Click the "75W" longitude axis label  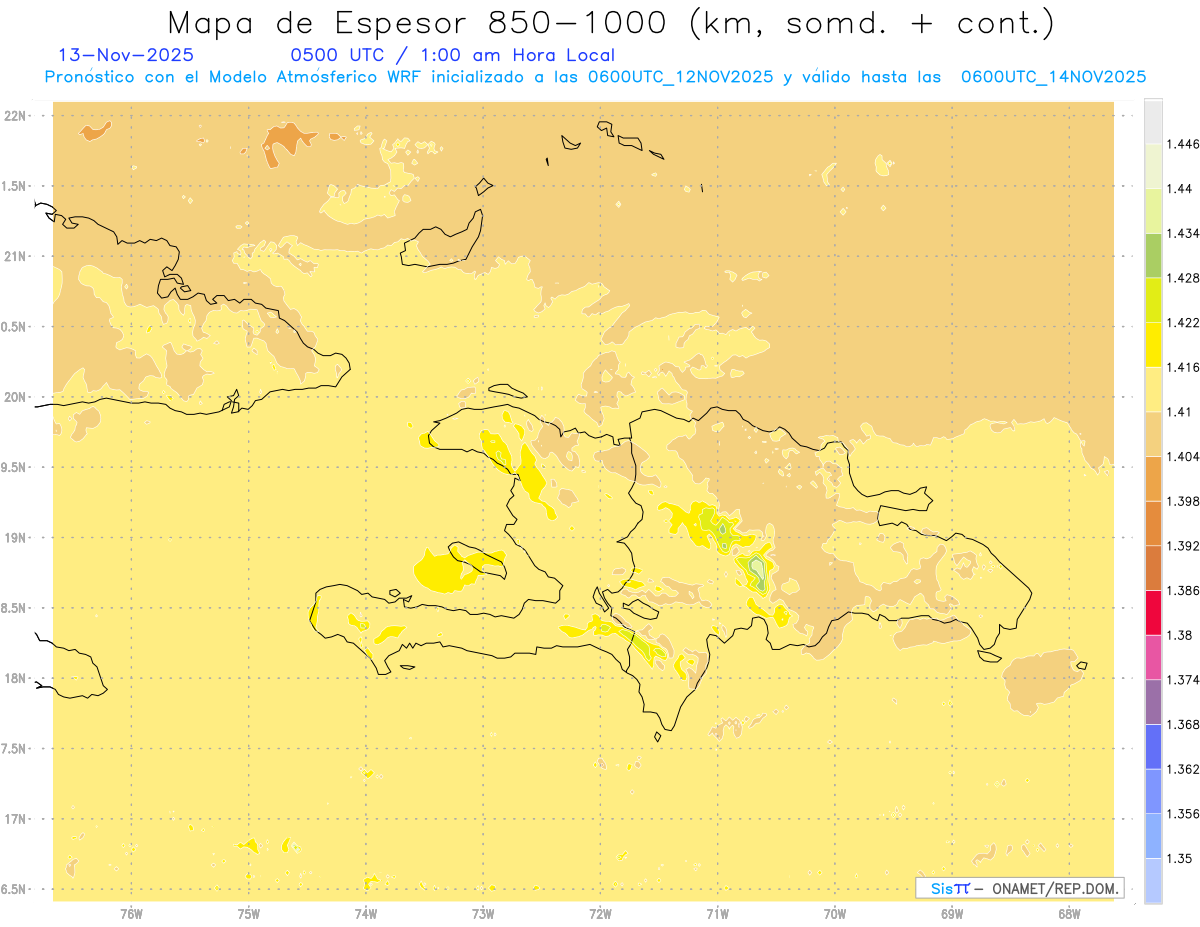pyautogui.click(x=248, y=914)
